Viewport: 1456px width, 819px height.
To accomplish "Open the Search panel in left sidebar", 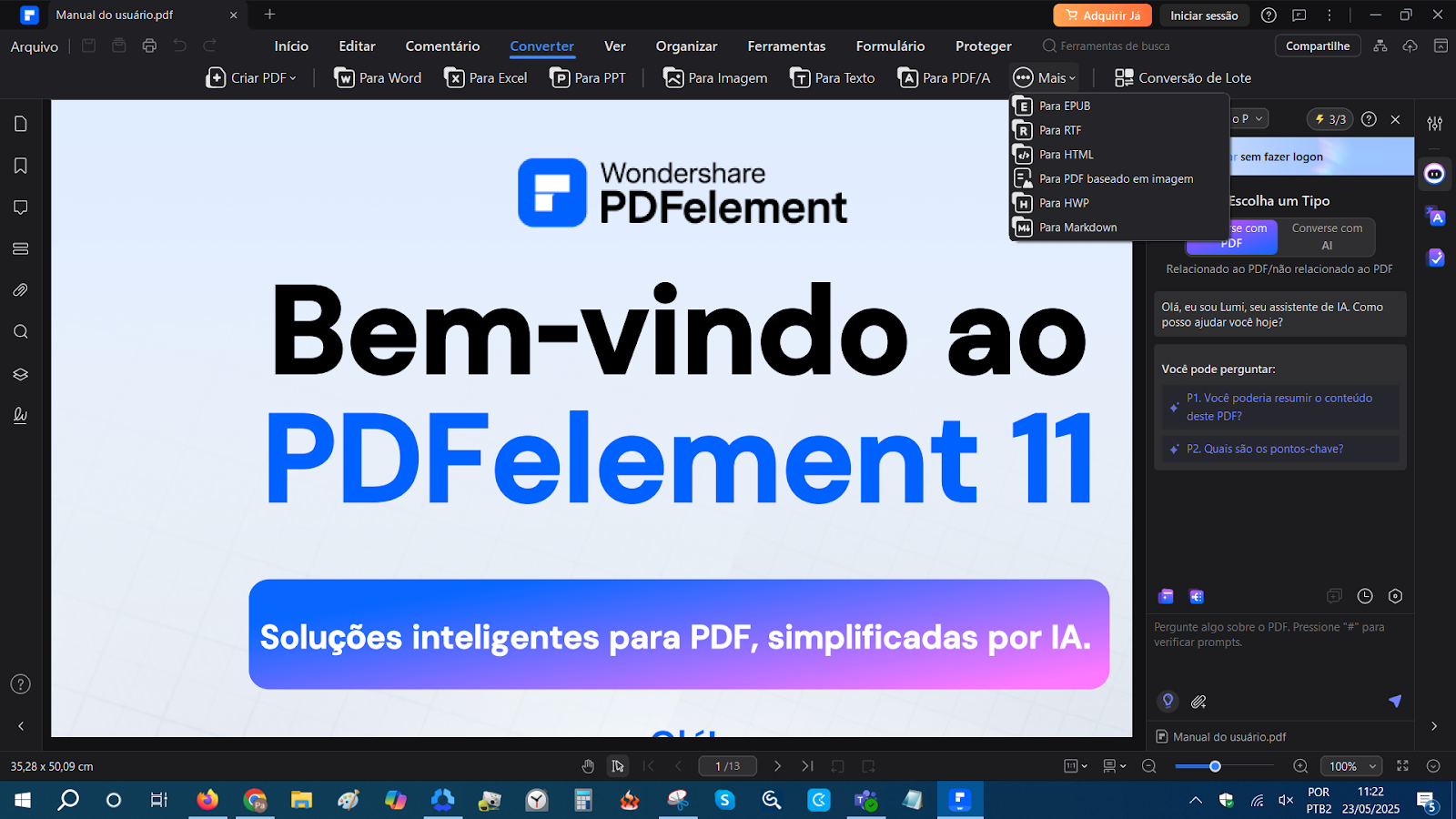I will click(21, 332).
